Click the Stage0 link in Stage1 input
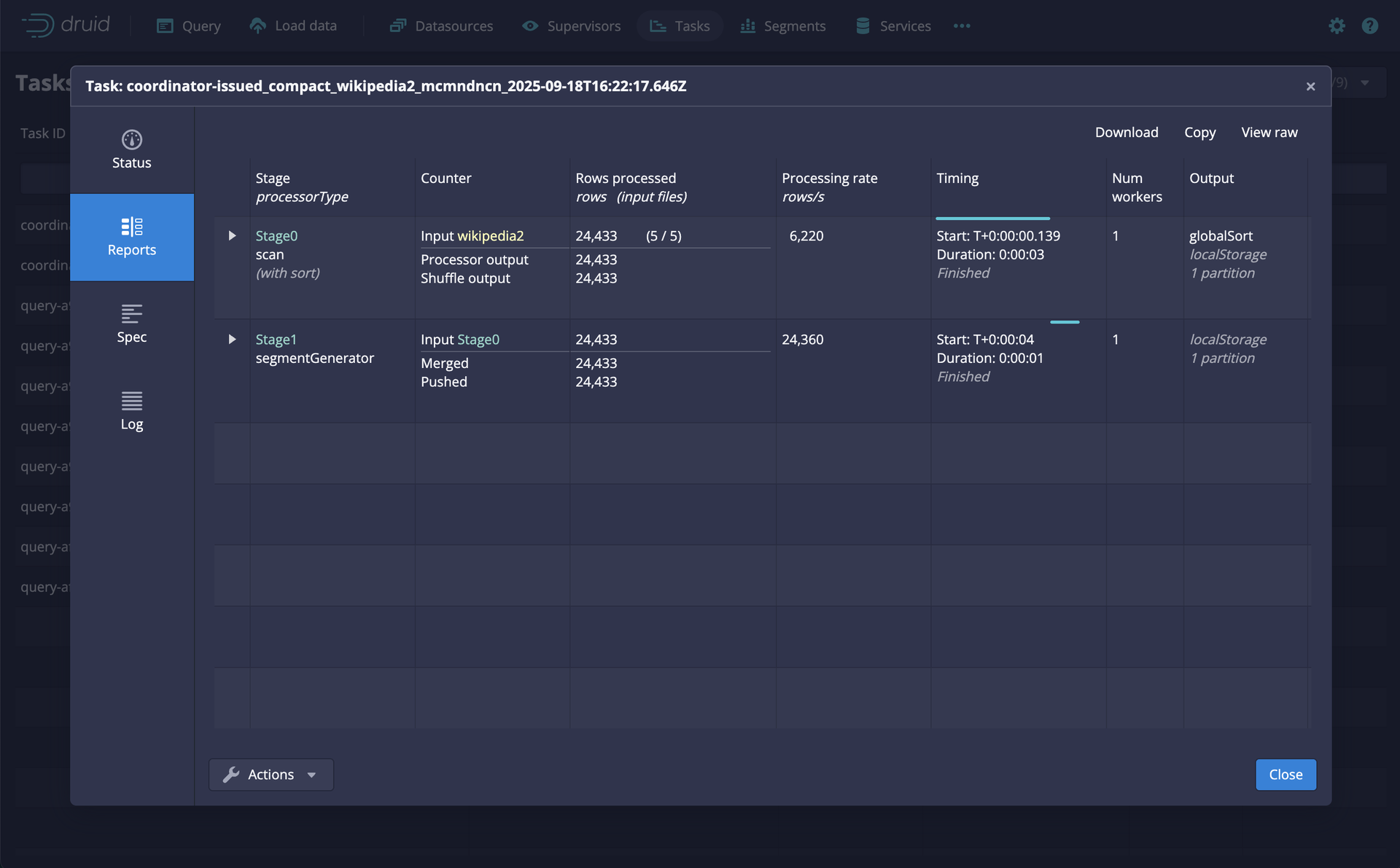1400x868 pixels. tap(478, 340)
